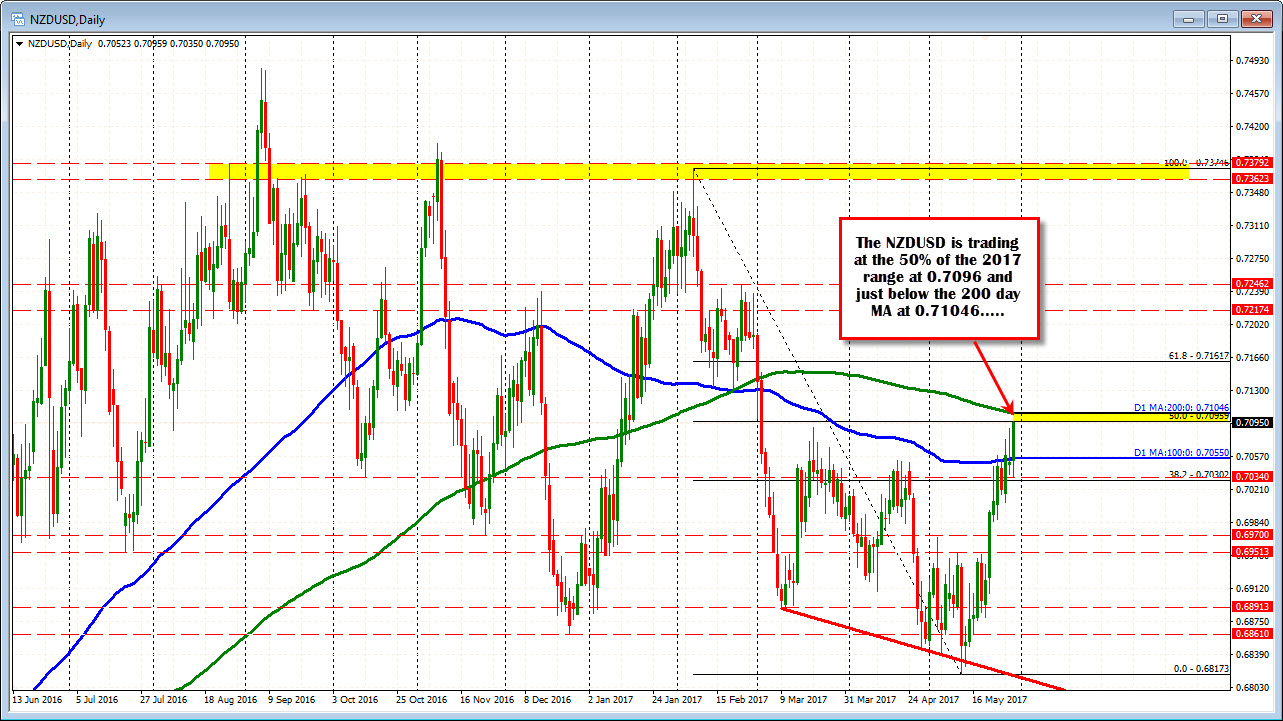Screen dimensions: 1283x721
Task: Click the close value 0.70950 in chart header
Action: click(222, 44)
